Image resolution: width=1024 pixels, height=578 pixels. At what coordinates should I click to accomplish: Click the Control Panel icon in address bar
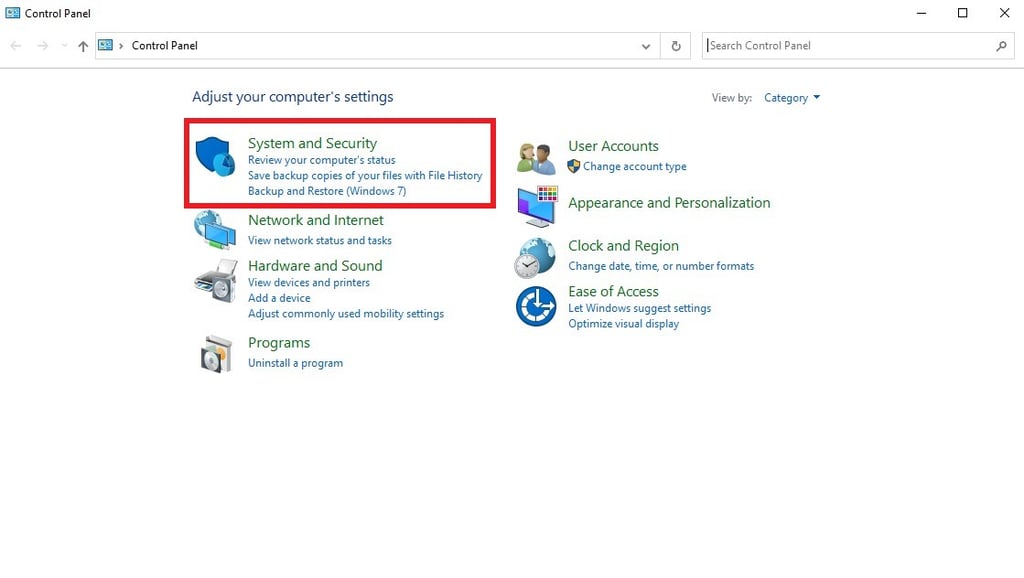pos(105,45)
